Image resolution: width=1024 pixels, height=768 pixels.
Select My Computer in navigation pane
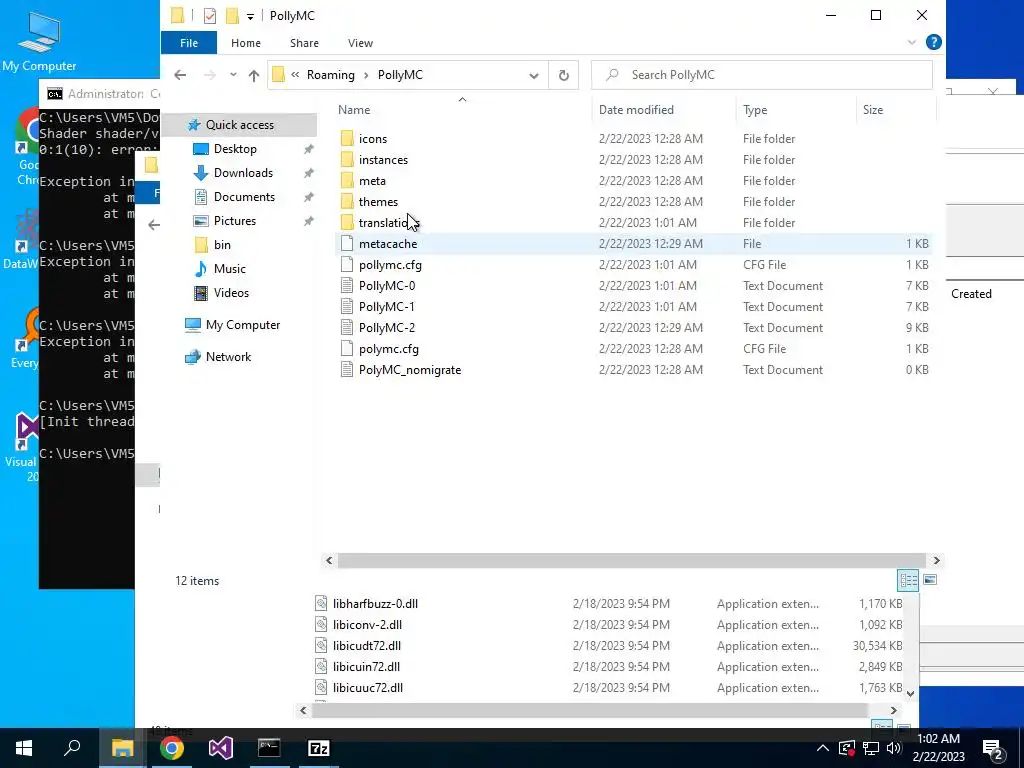[242, 325]
